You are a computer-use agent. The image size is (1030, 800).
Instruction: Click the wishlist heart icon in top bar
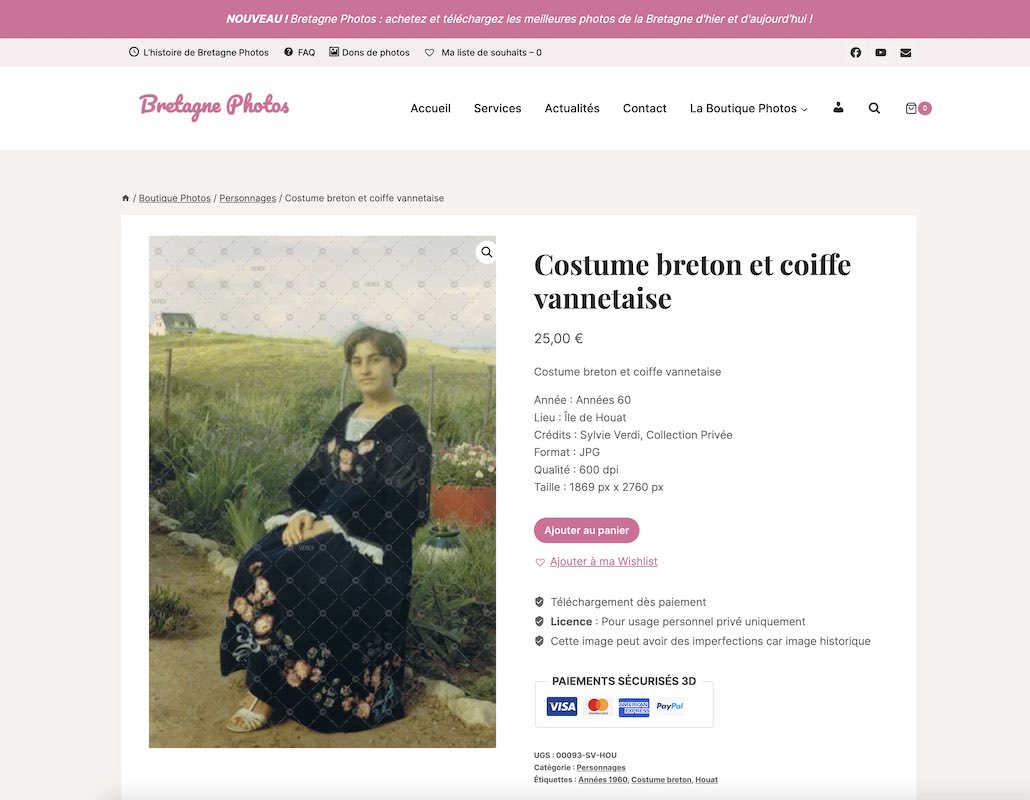pyautogui.click(x=429, y=53)
